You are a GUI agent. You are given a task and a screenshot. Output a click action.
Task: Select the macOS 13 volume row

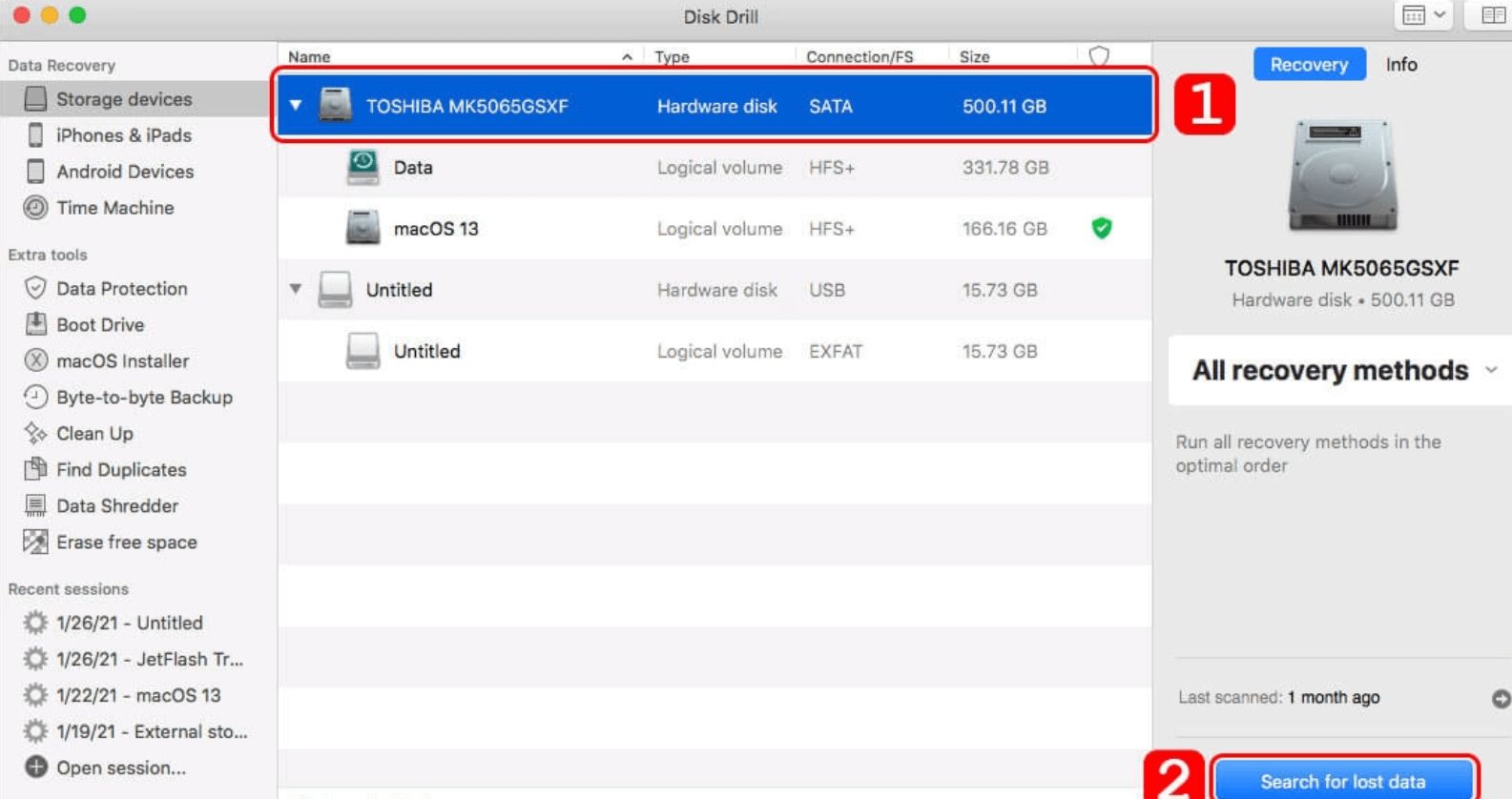pyautogui.click(x=715, y=229)
